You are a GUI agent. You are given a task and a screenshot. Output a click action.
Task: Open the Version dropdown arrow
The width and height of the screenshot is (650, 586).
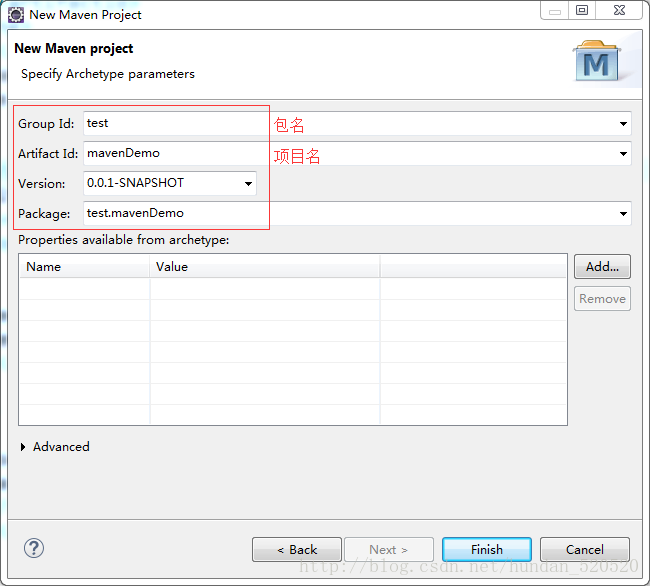coord(248,184)
